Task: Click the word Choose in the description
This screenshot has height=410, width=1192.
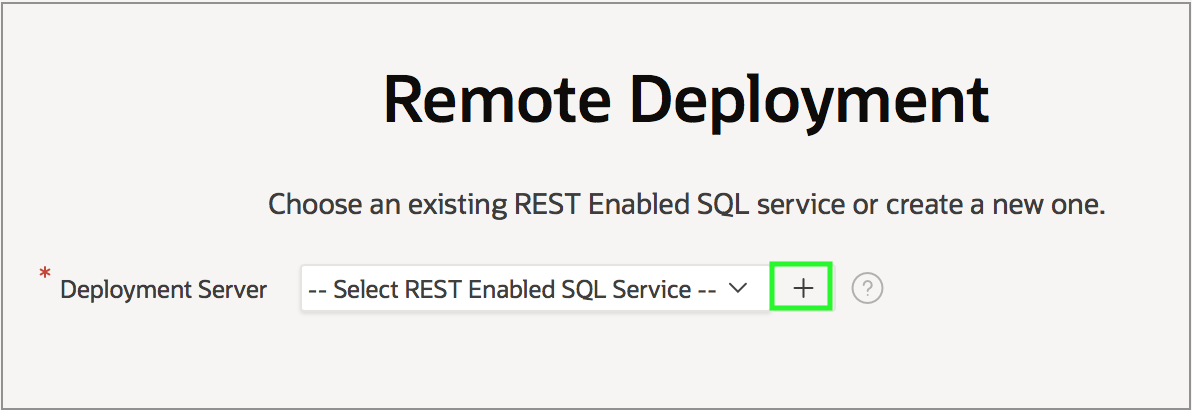Action: [311, 205]
